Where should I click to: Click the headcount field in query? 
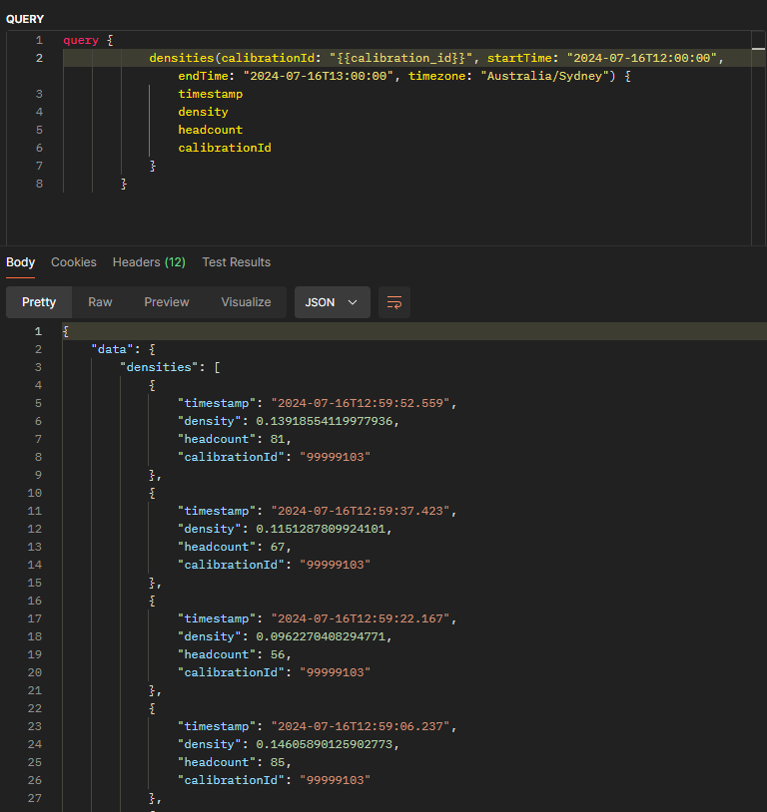click(x=210, y=130)
